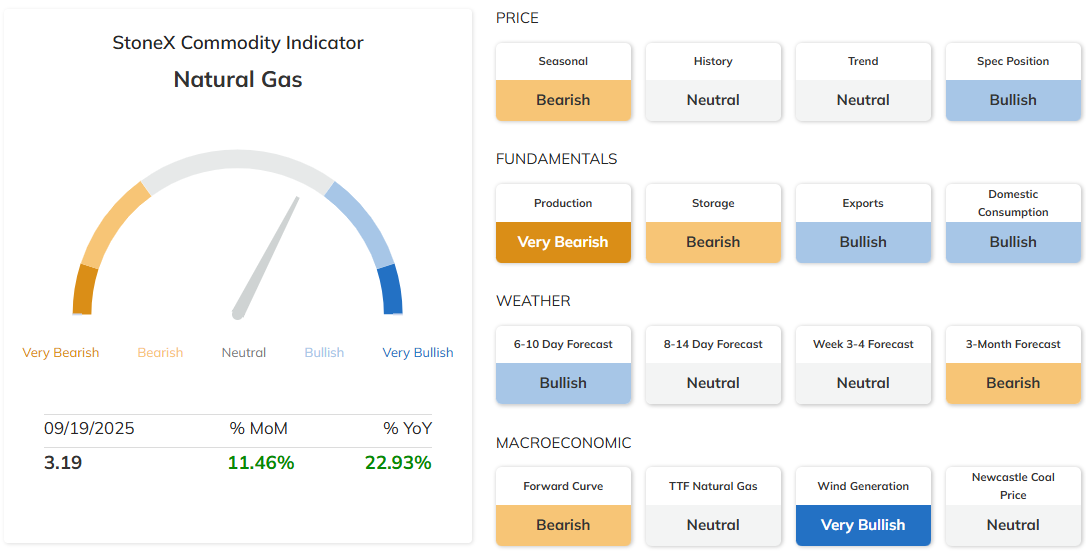Select the 6-10 Day Forecast card
This screenshot has width=1086, height=552.
click(x=563, y=364)
